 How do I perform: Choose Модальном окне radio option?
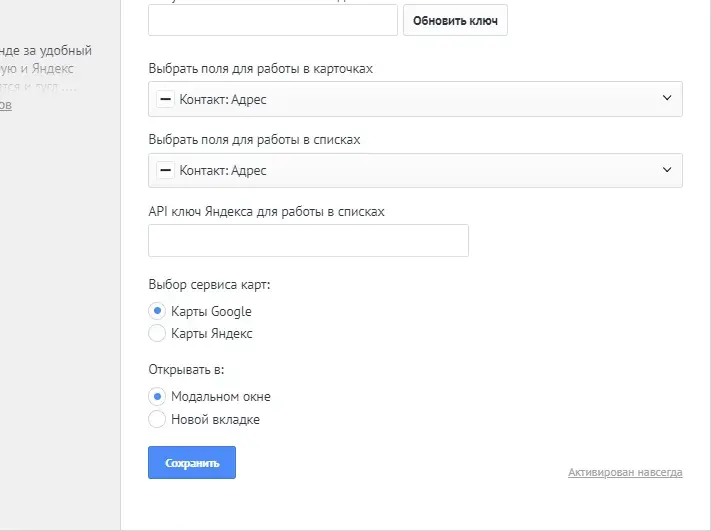(x=157, y=396)
